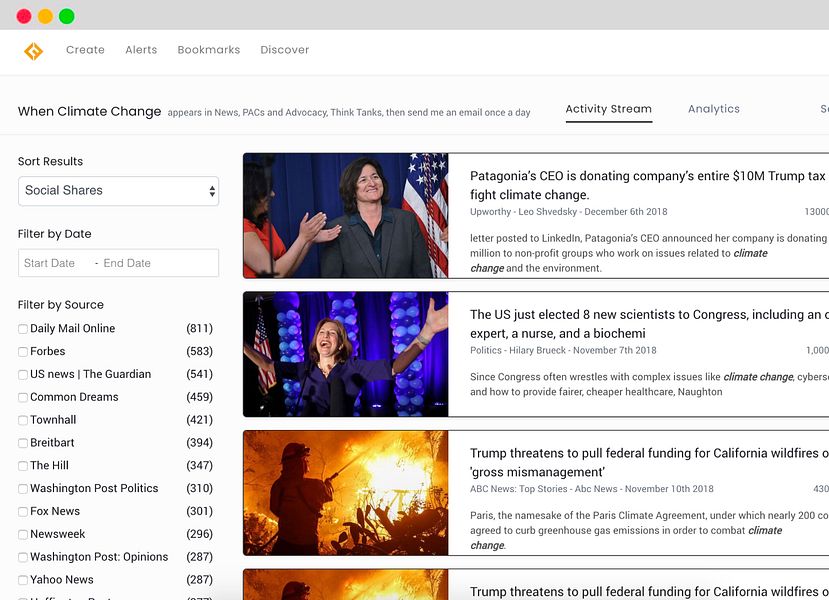
Task: Open the Discover section
Action: (284, 50)
